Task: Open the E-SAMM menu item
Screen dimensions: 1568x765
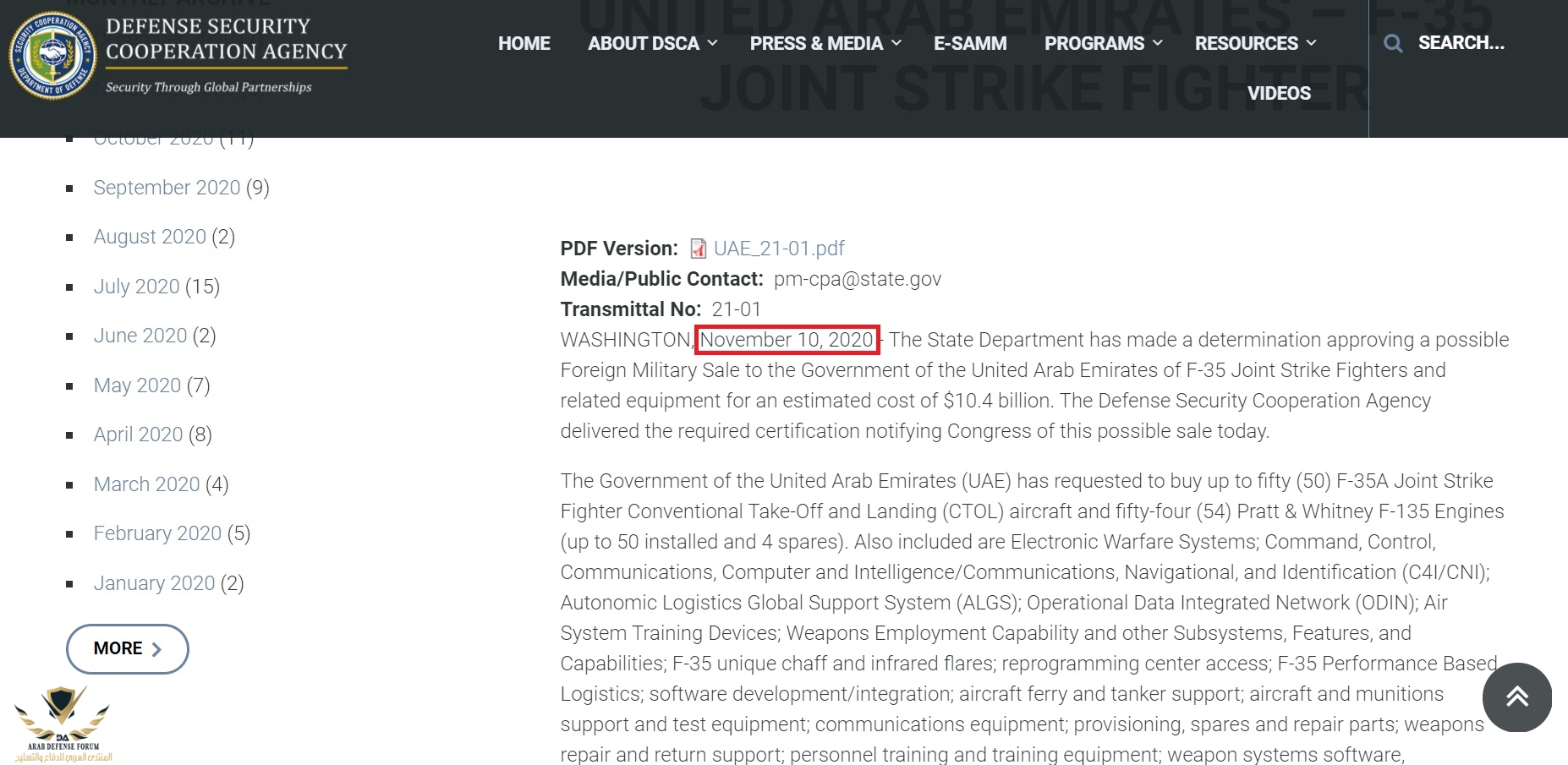Action: pos(970,43)
